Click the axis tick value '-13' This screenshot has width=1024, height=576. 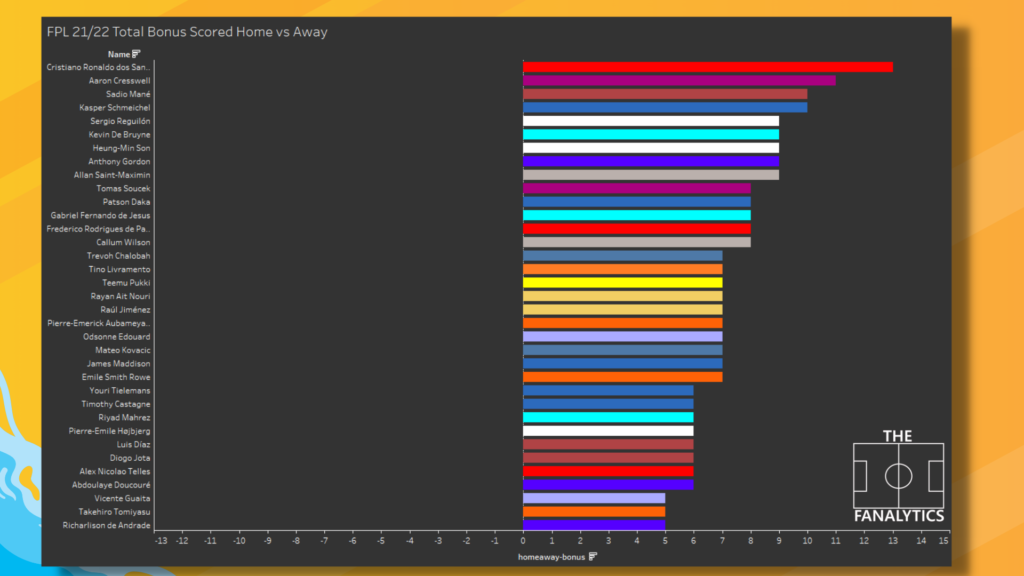[x=161, y=541]
